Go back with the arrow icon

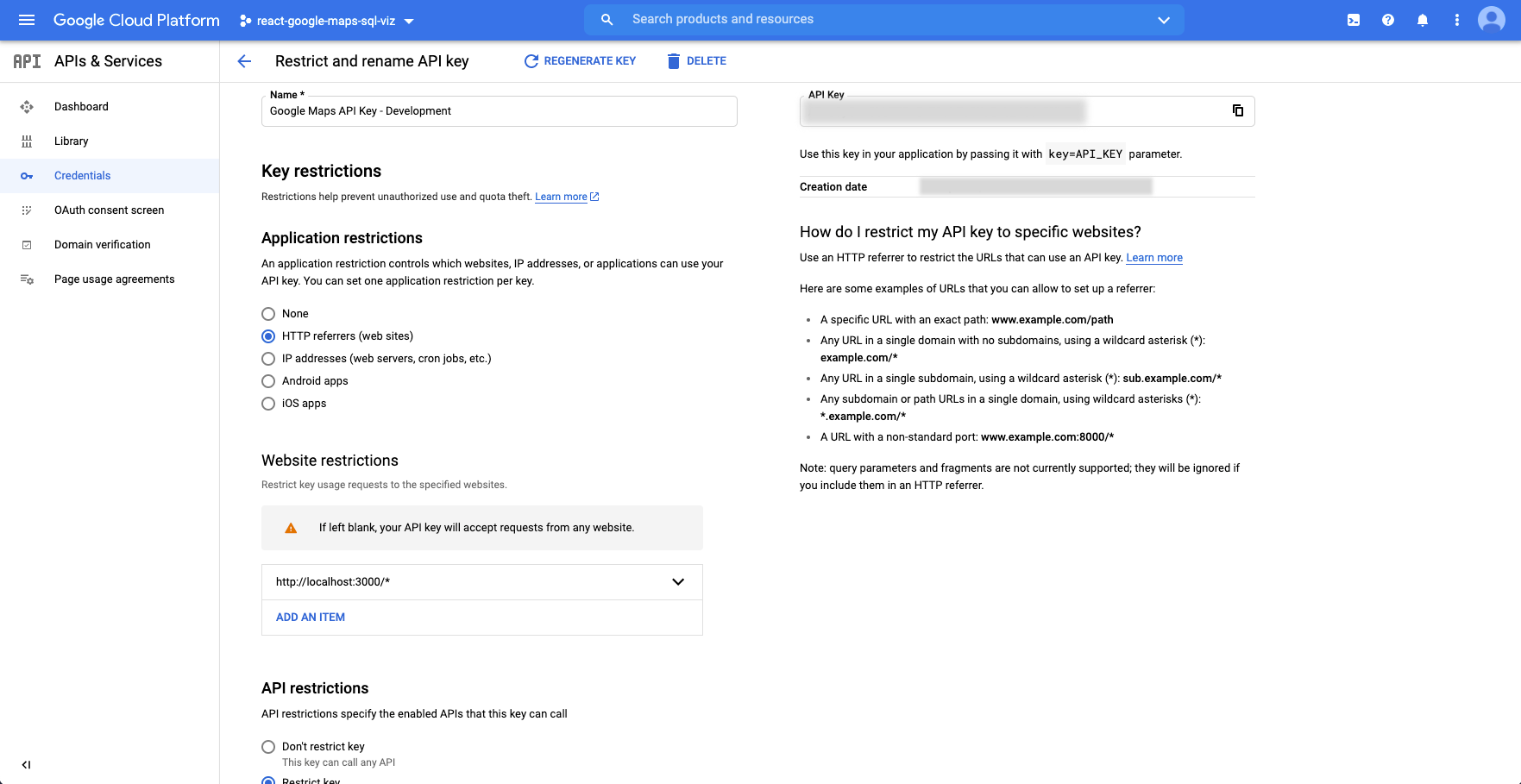pos(244,61)
